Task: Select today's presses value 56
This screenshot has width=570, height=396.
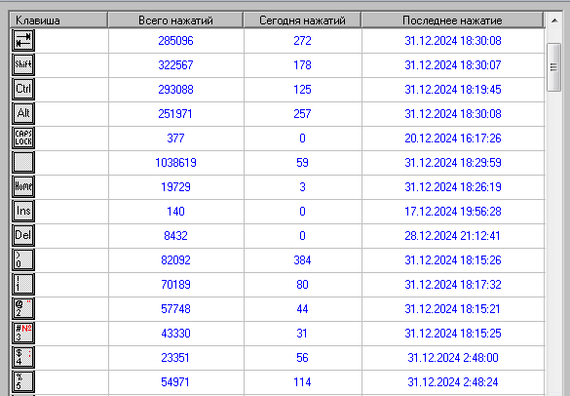Action: [x=302, y=357]
